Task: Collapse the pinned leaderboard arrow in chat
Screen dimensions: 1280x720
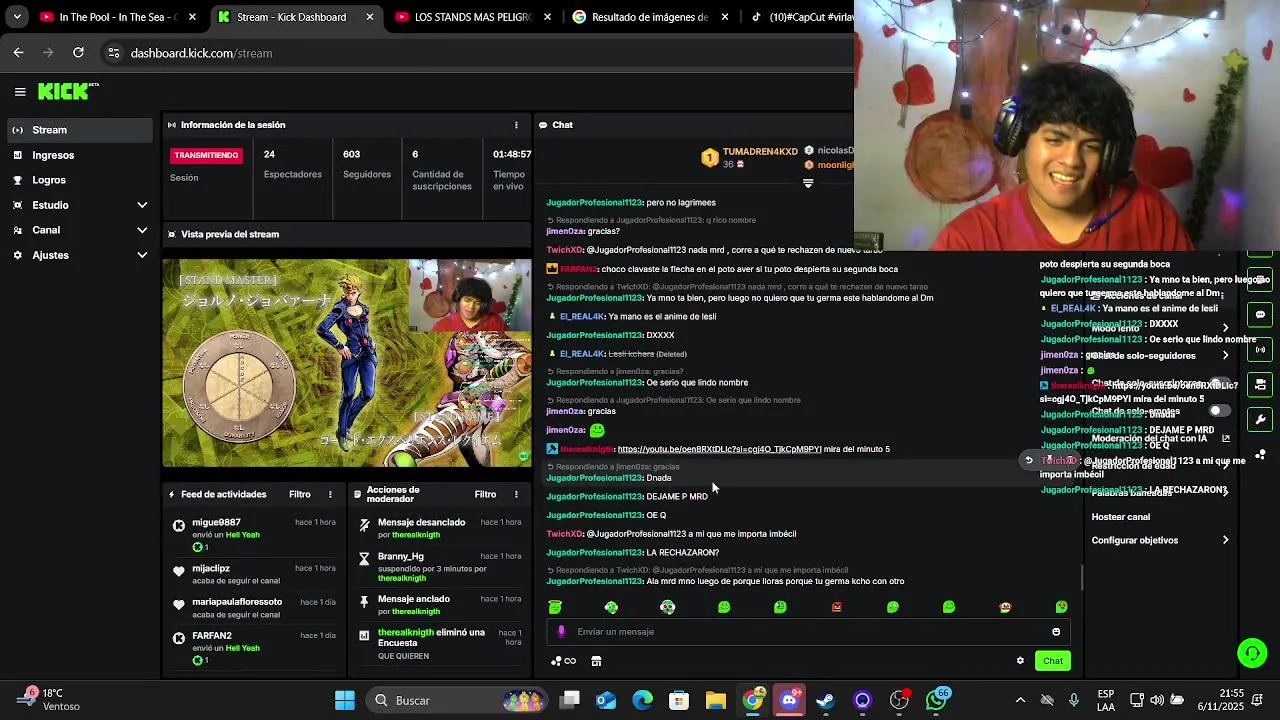Action: tap(808, 183)
